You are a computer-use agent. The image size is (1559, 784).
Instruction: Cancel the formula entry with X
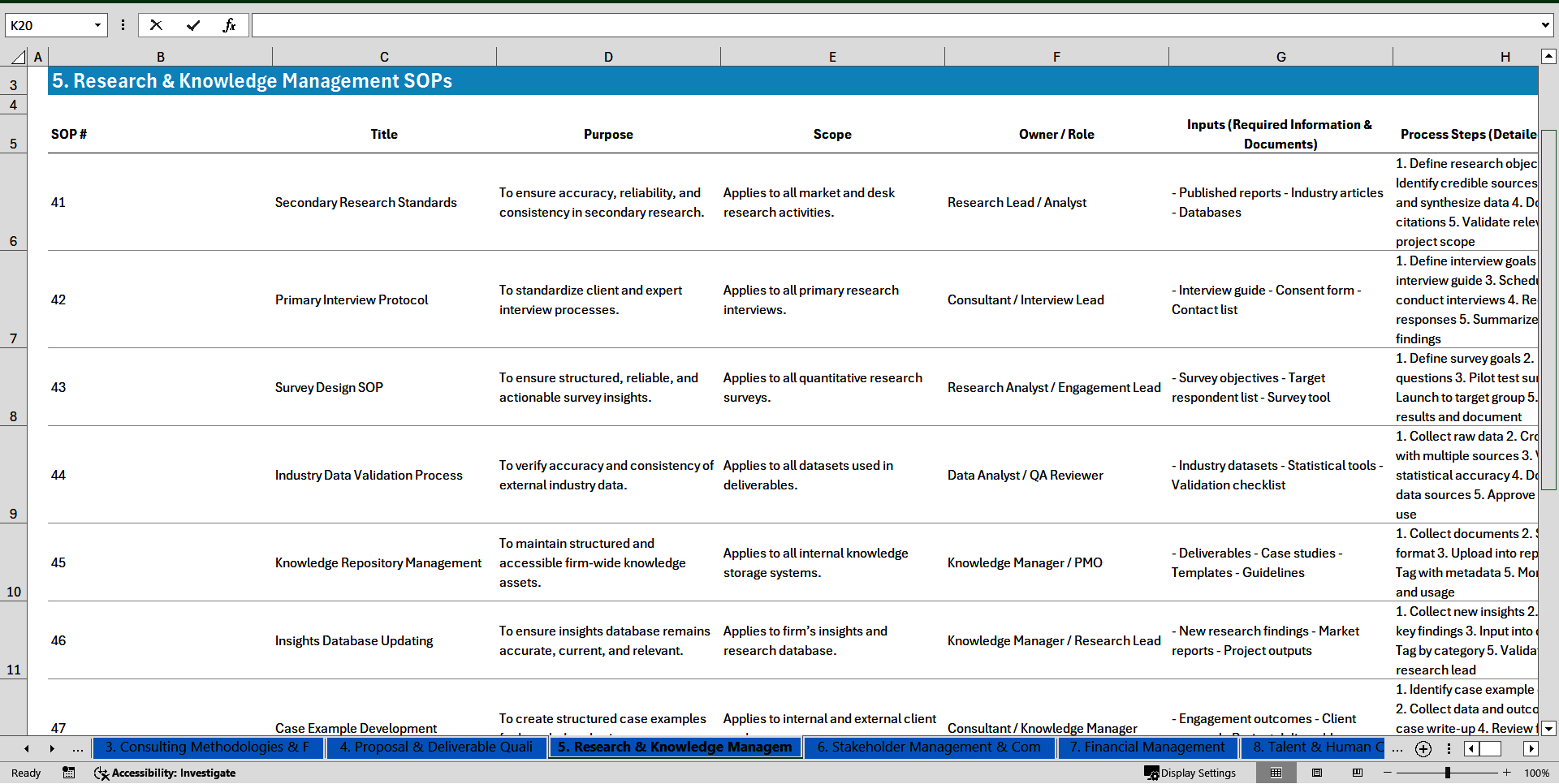(156, 25)
